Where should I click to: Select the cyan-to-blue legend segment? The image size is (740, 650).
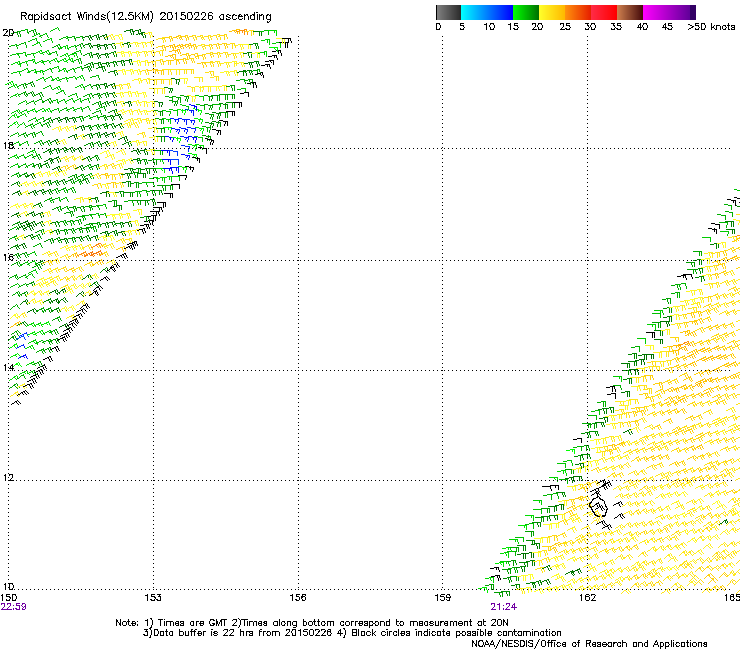(x=487, y=12)
